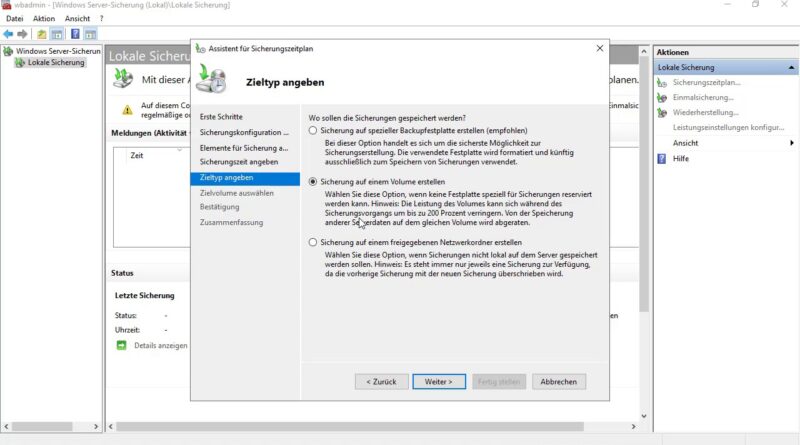
Task: Choose freigegebenen Netzwerkordner backup option
Action: coord(313,242)
